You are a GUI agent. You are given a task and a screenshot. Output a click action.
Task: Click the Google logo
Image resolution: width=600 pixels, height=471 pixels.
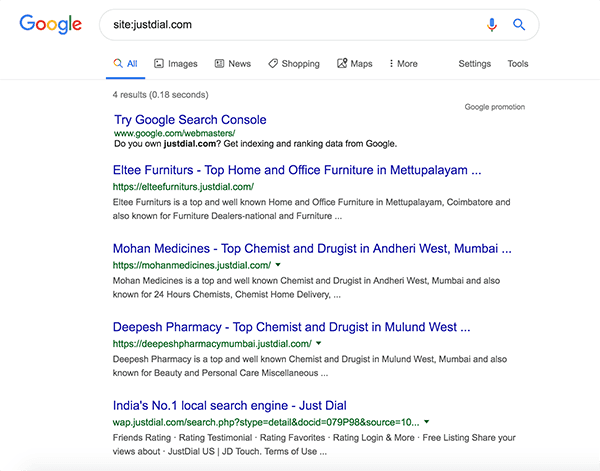(x=51, y=24)
